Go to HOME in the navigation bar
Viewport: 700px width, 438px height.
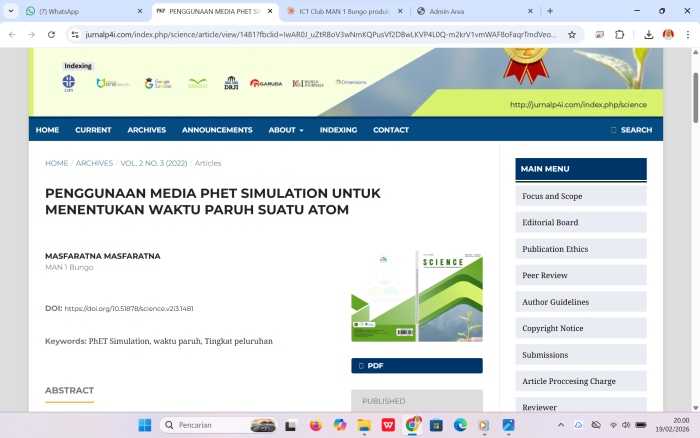pyautogui.click(x=47, y=130)
